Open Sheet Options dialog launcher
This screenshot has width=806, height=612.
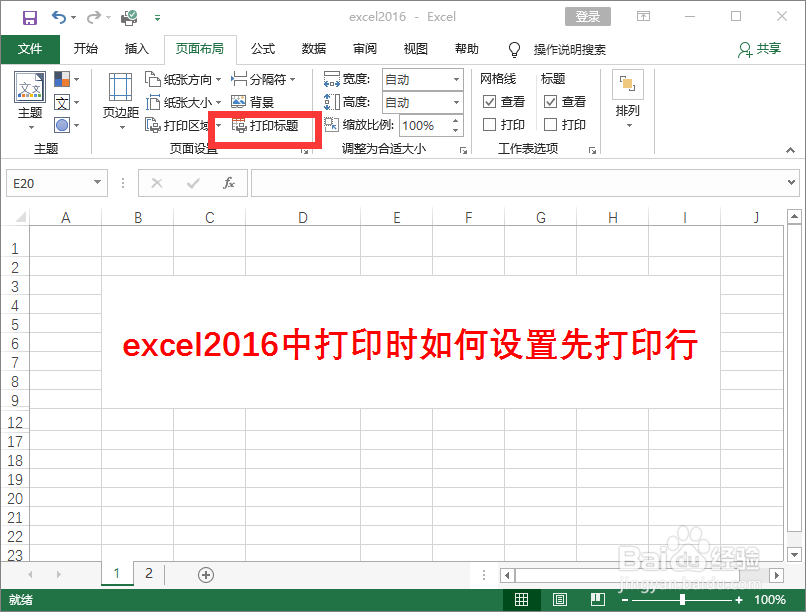pos(592,151)
